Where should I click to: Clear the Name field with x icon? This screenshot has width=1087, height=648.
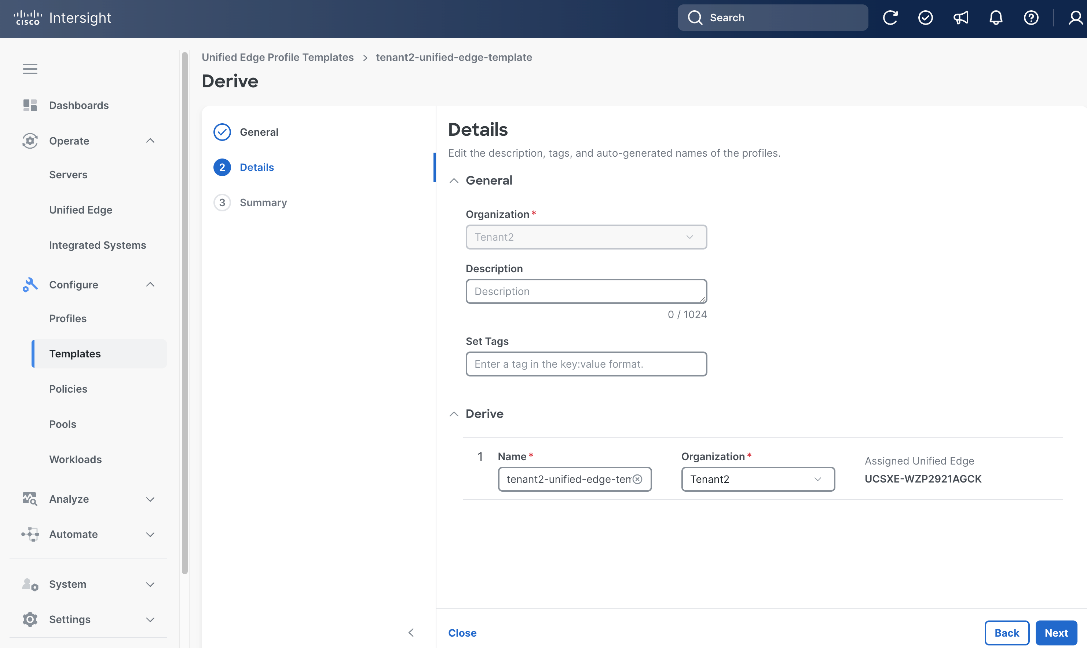[x=638, y=479]
